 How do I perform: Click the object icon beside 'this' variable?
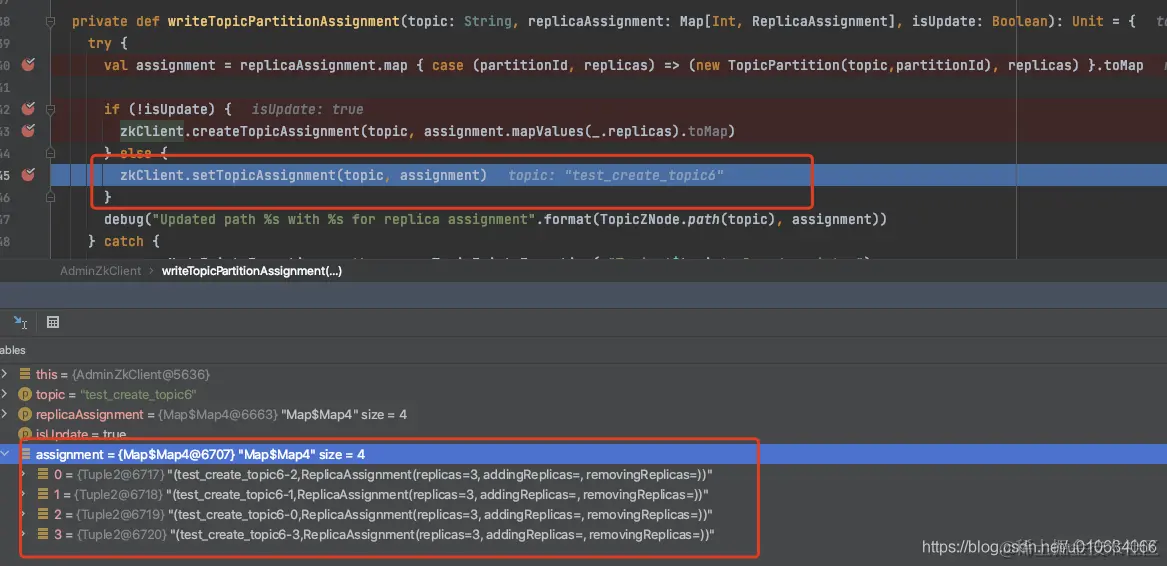point(24,374)
